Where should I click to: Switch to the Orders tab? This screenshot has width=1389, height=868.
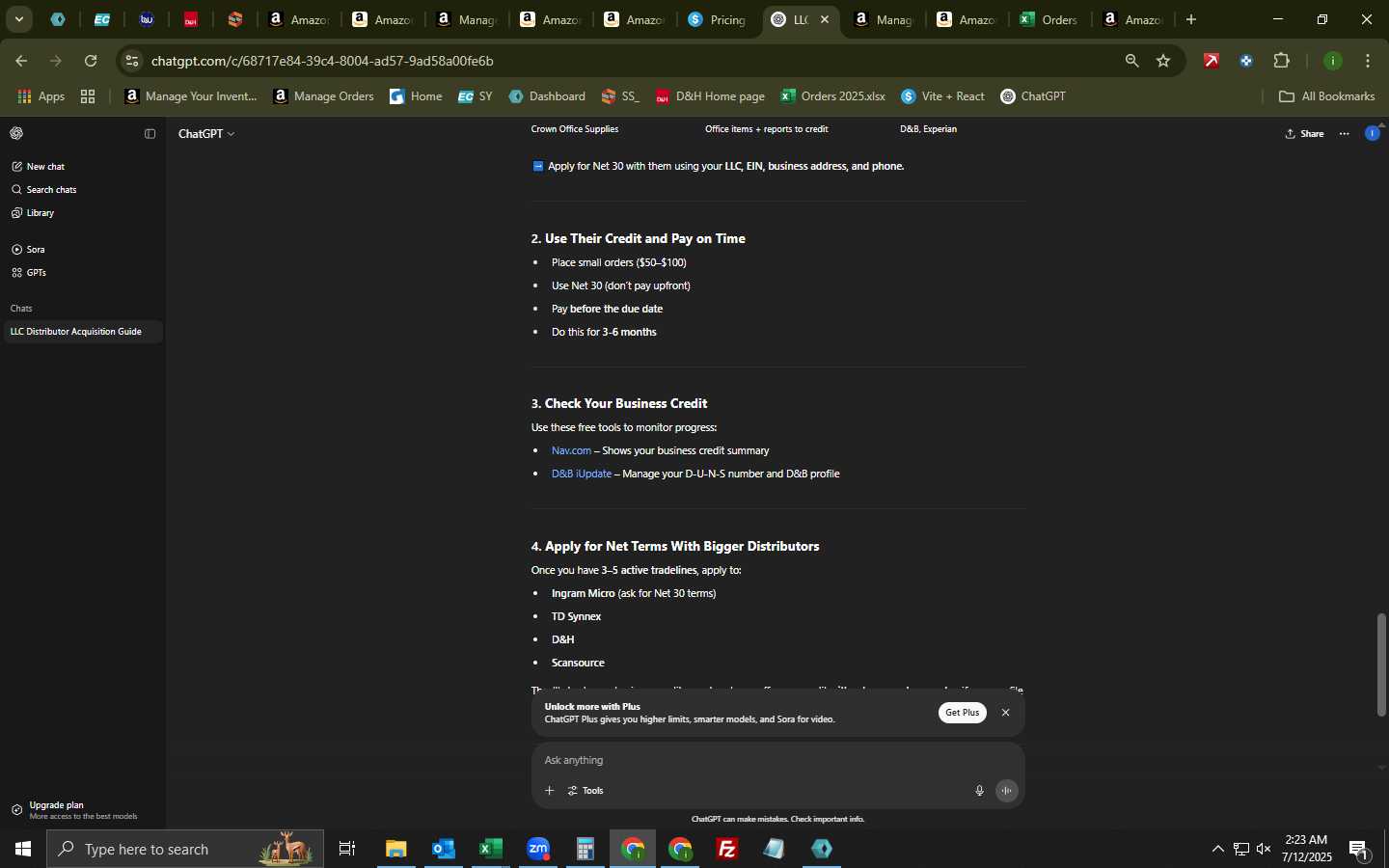[1049, 19]
